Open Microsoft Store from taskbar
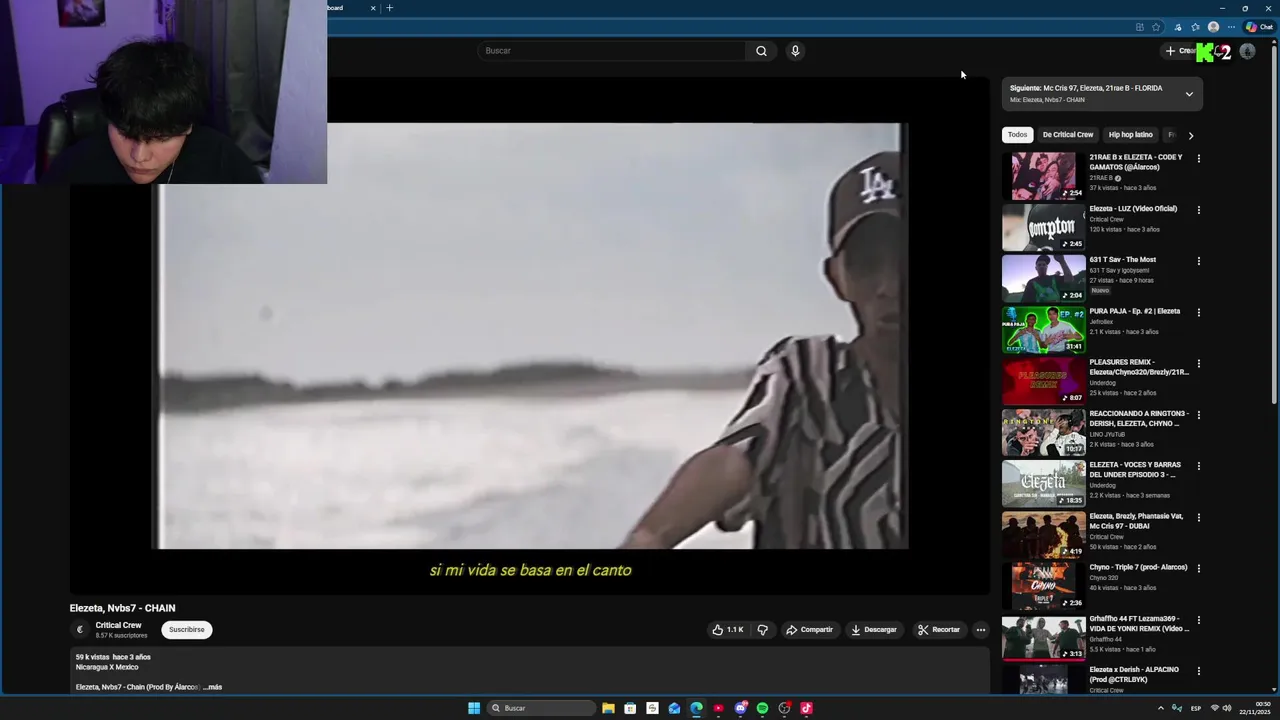 point(630,708)
